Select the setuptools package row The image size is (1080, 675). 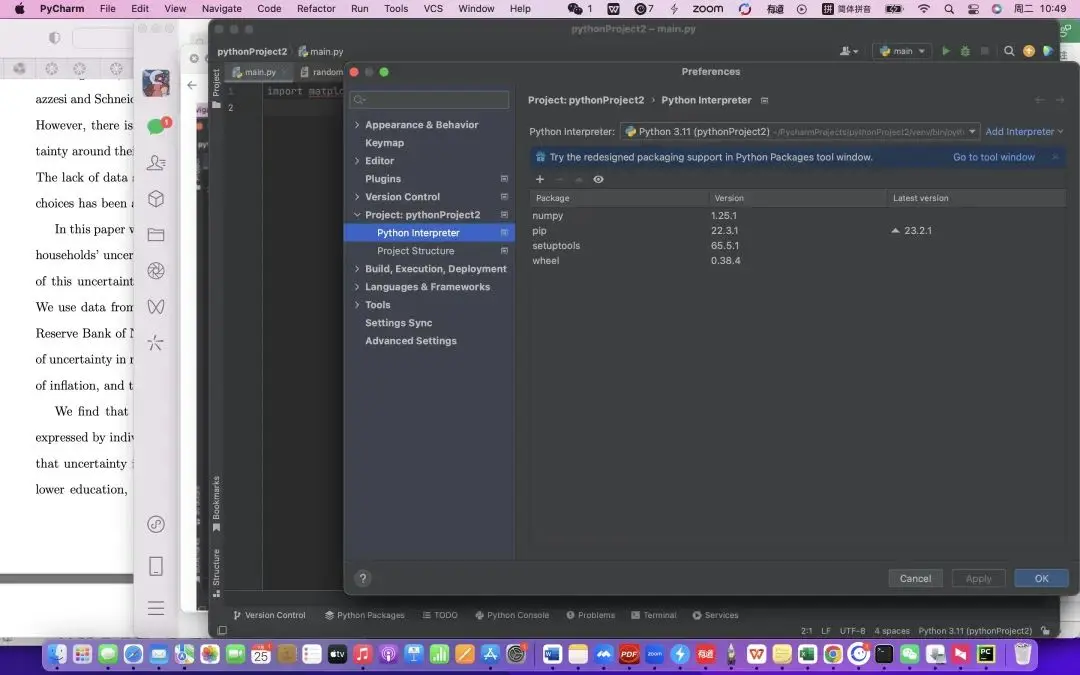point(798,246)
